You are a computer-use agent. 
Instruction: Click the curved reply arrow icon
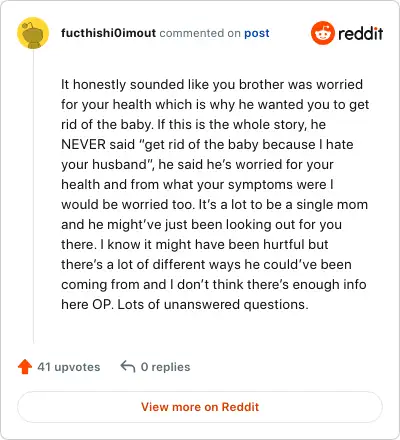(128, 366)
